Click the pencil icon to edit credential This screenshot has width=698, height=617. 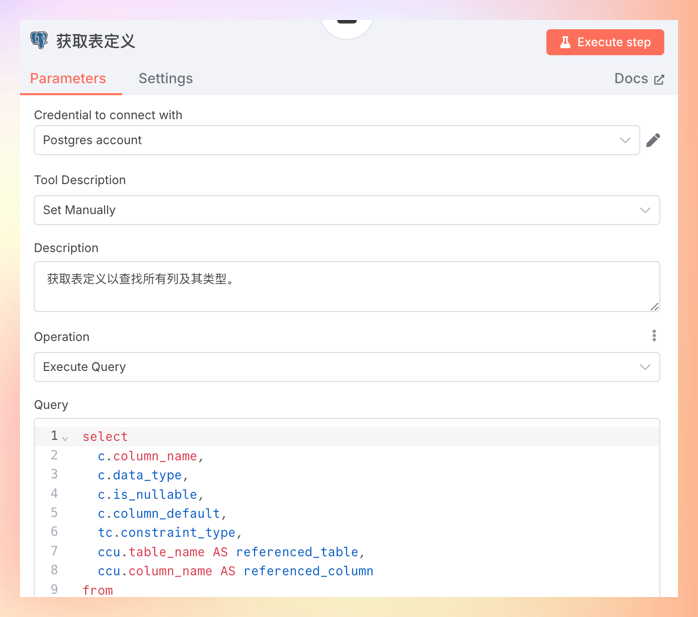[x=653, y=140]
